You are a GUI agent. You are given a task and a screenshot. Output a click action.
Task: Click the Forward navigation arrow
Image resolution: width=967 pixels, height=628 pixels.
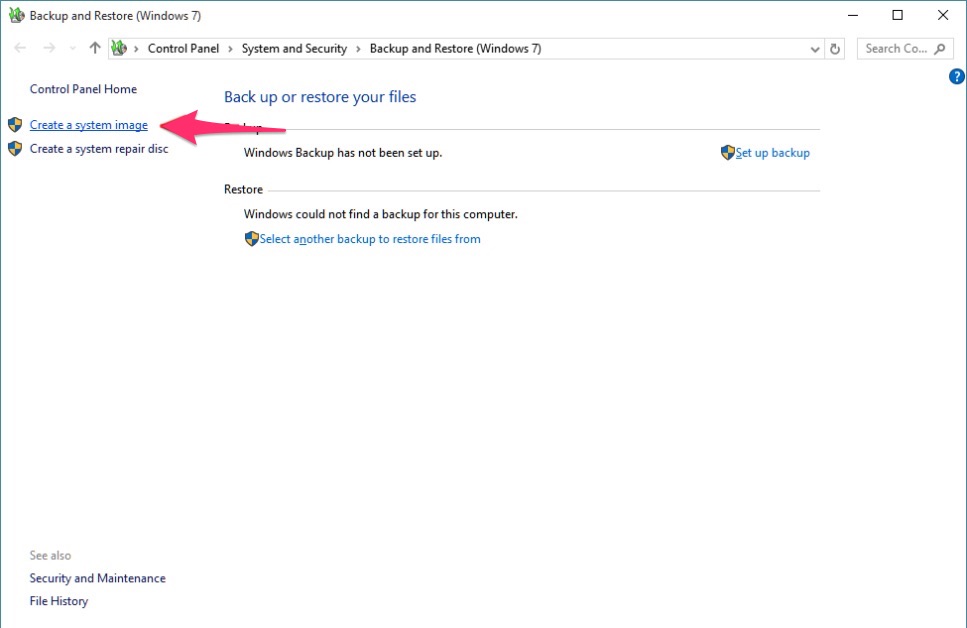[49, 48]
